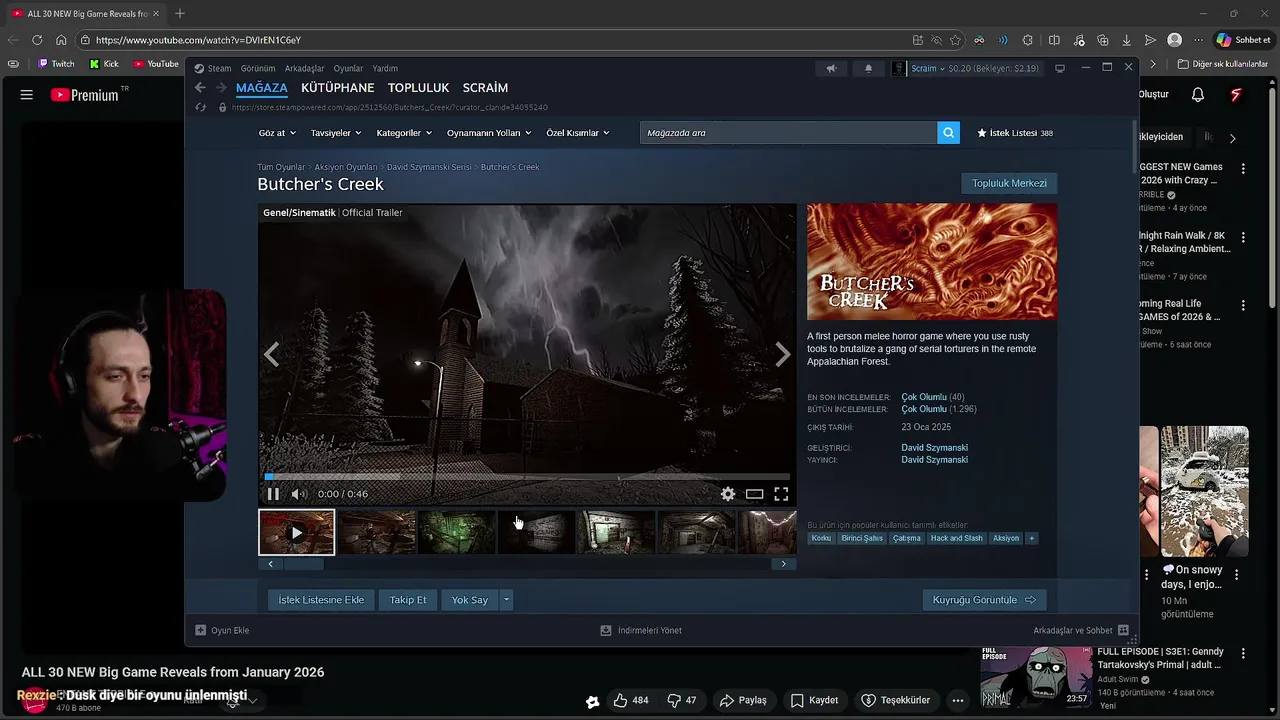Expand the Oynamanın Yolları dropdown
Image resolution: width=1280 pixels, height=720 pixels.
pyautogui.click(x=489, y=133)
